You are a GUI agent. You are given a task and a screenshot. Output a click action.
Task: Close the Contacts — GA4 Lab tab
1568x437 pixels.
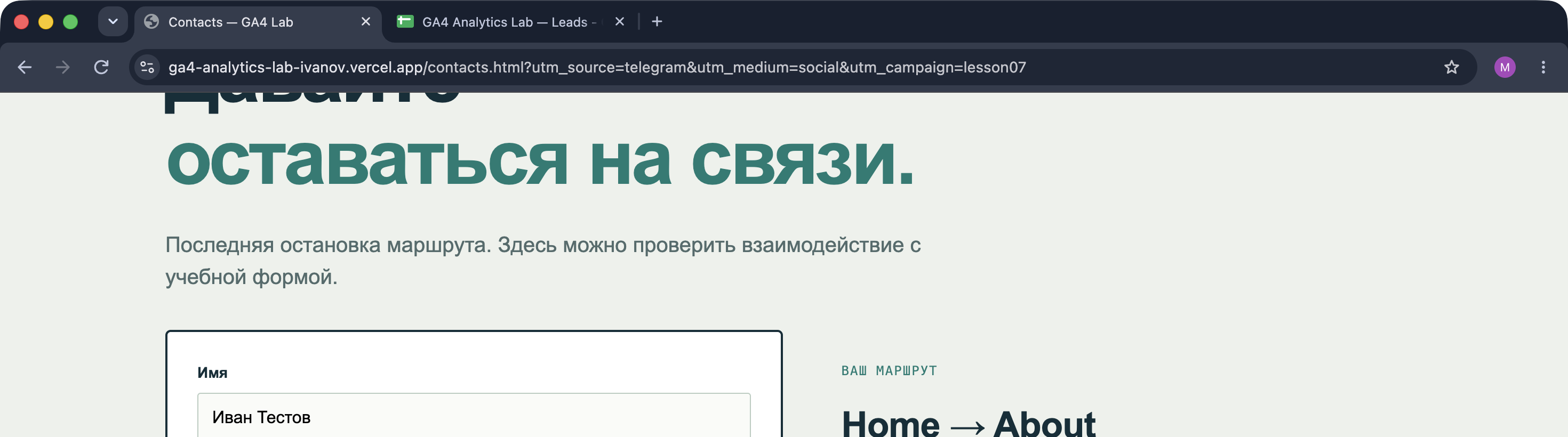pyautogui.click(x=366, y=22)
